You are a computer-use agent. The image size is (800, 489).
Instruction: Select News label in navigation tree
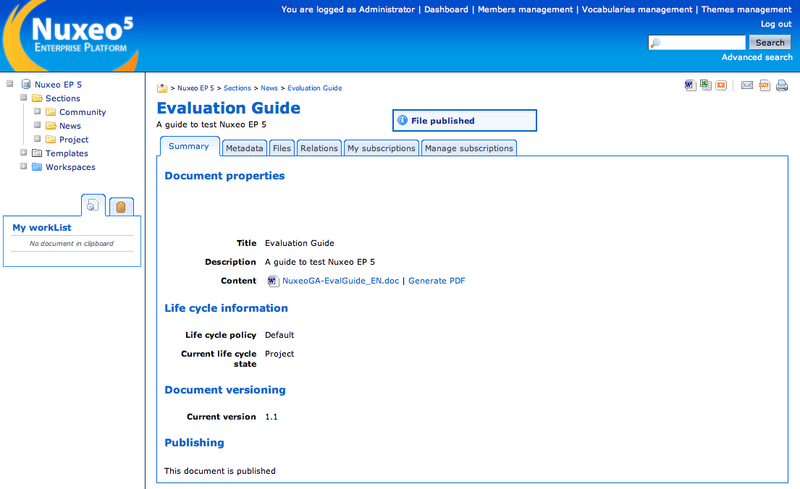(70, 126)
